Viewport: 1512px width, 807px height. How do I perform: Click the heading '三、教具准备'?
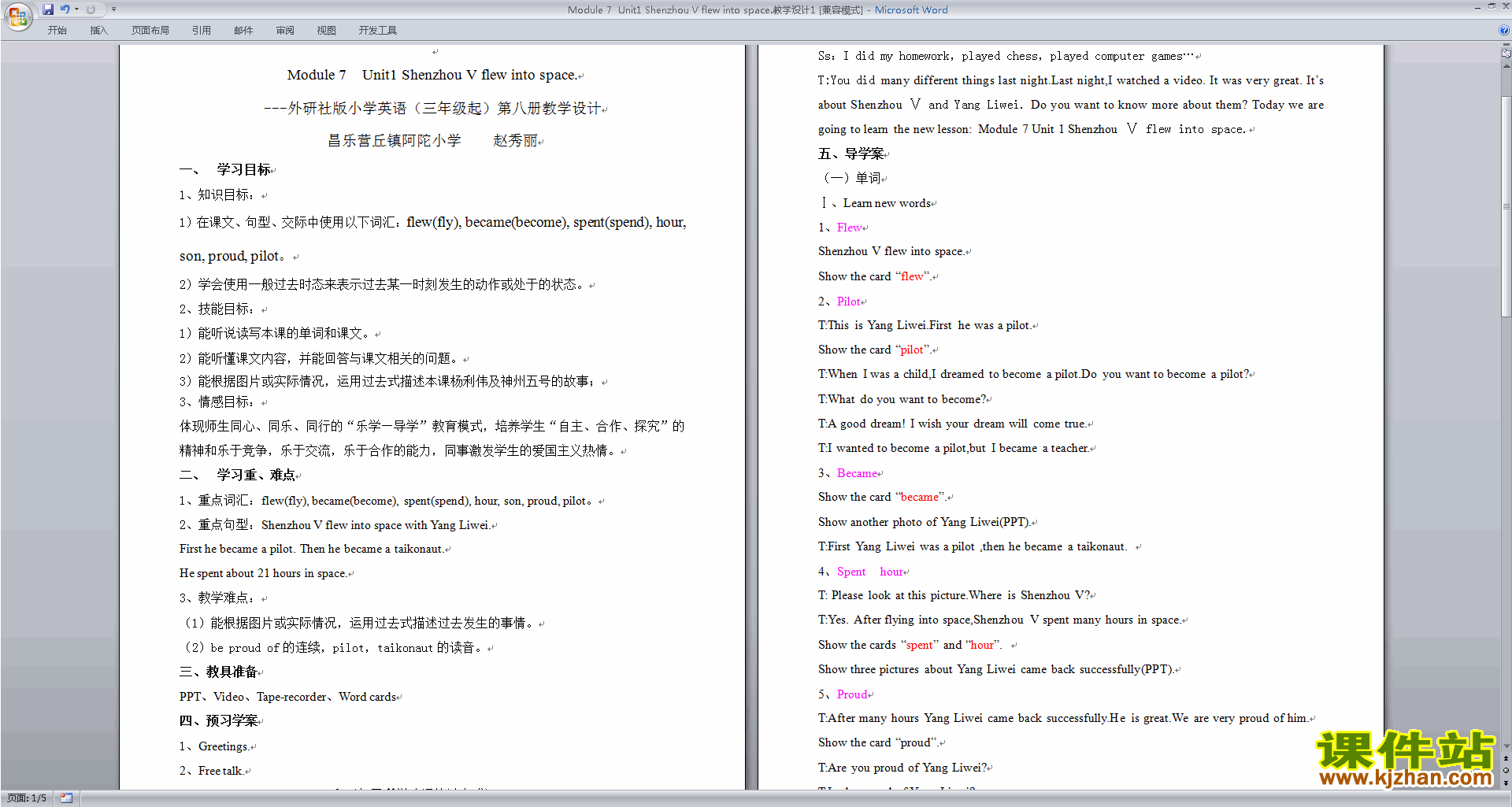point(218,672)
